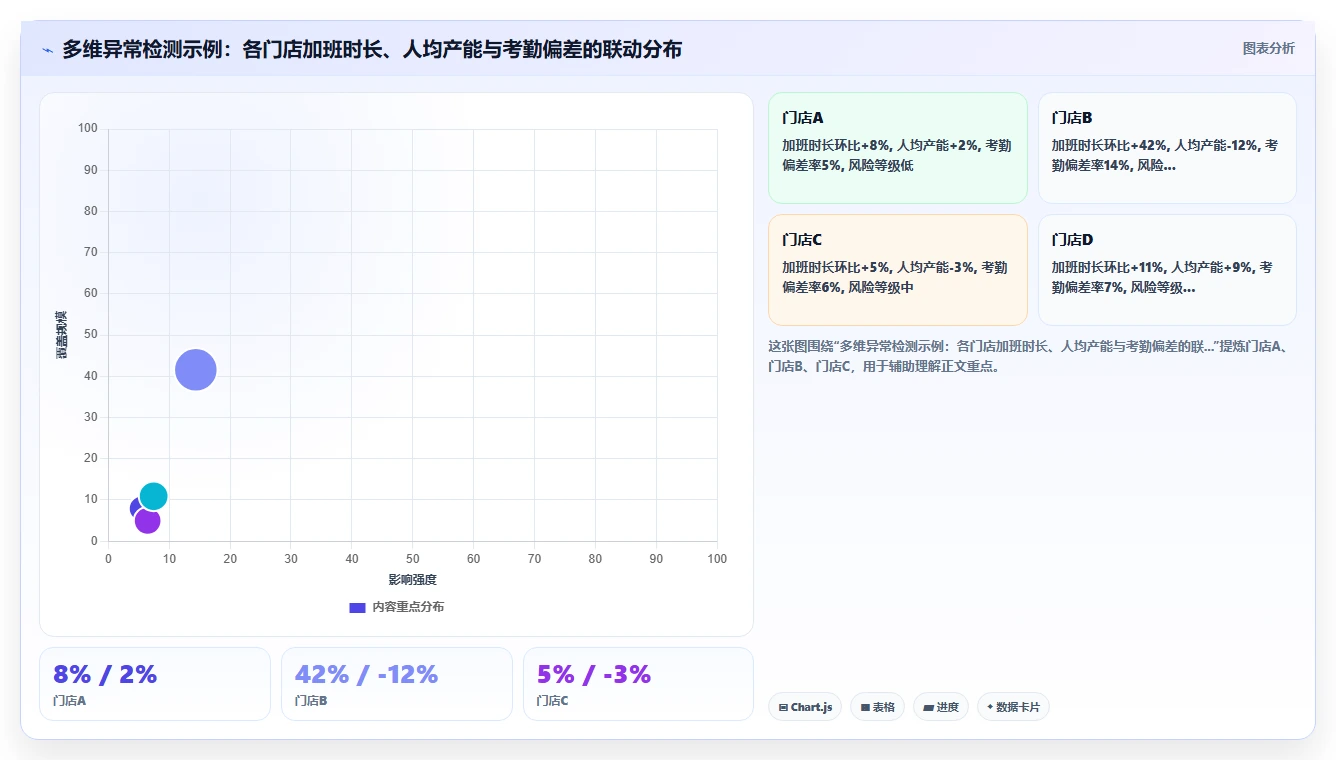Select the large periwinkle bubble on chart
Image resolution: width=1336 pixels, height=760 pixels.
click(196, 370)
